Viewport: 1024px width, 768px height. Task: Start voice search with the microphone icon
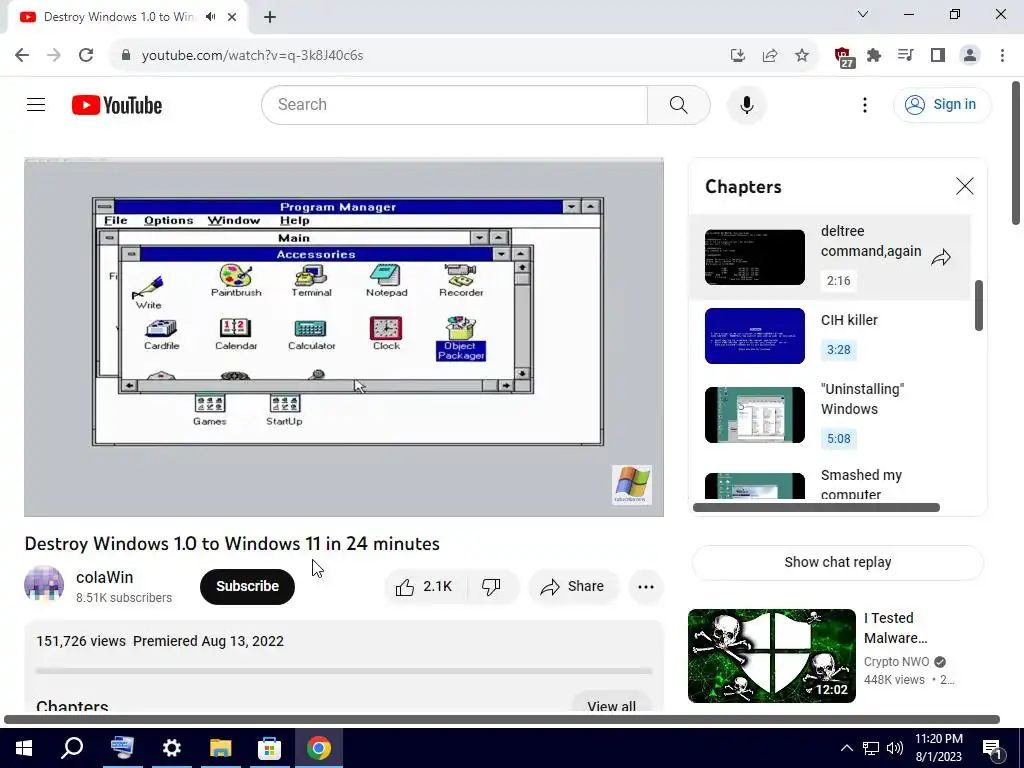tap(746, 104)
